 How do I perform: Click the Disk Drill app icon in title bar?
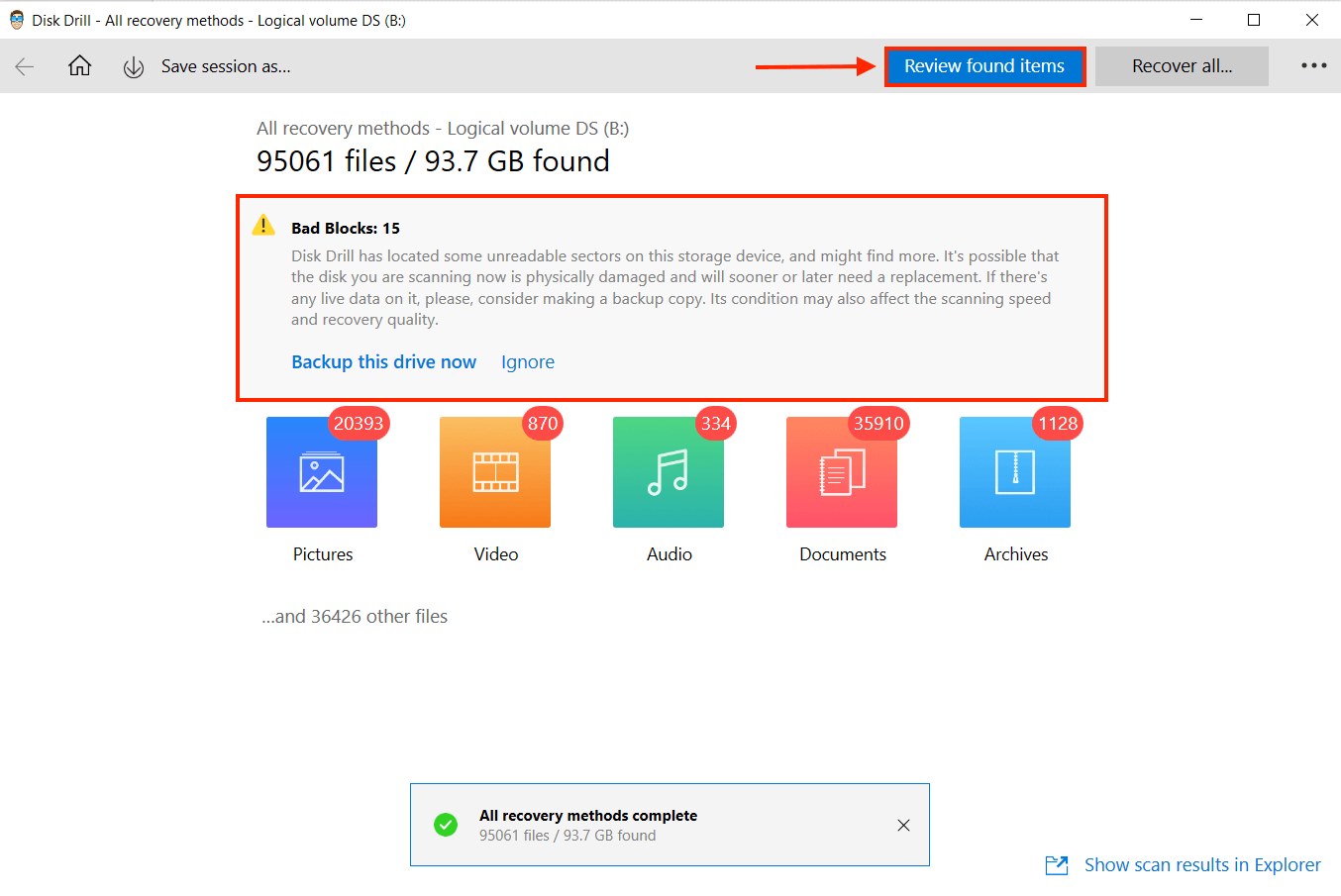17,20
